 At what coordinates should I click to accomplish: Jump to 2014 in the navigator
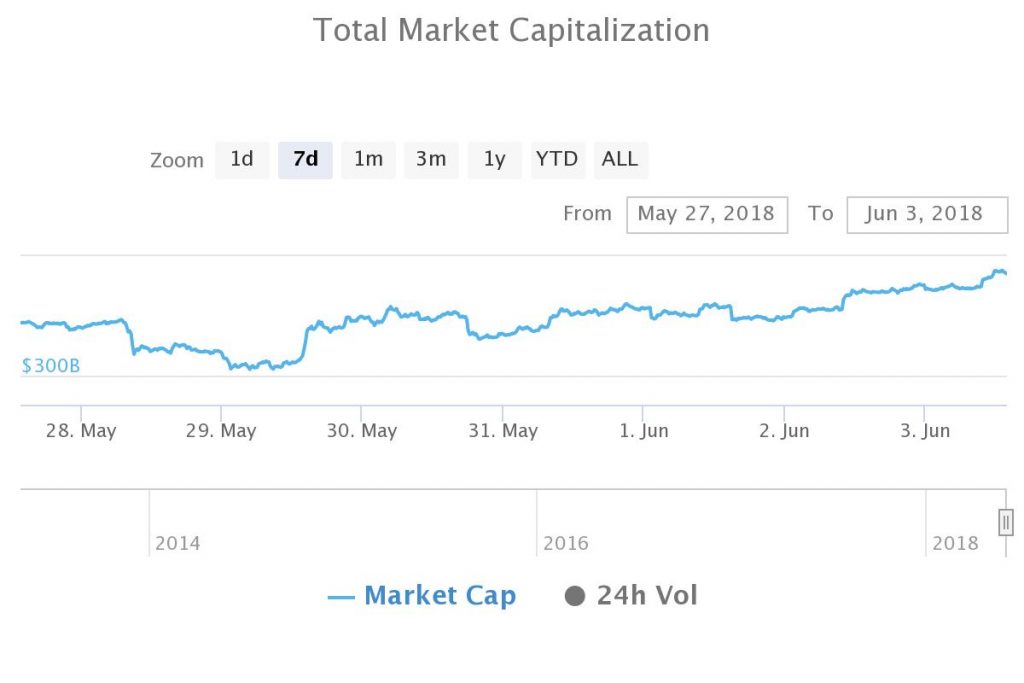pyautogui.click(x=177, y=544)
